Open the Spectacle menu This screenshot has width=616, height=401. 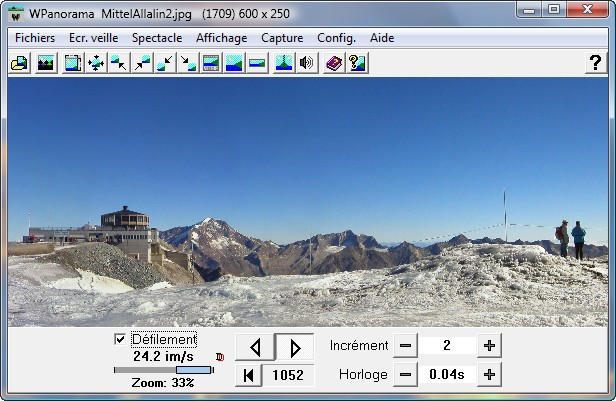click(157, 38)
